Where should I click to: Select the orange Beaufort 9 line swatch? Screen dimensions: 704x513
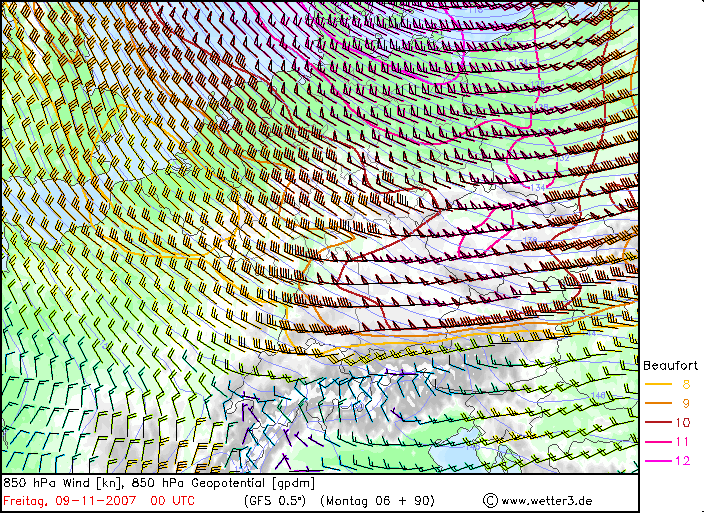pyautogui.click(x=657, y=403)
